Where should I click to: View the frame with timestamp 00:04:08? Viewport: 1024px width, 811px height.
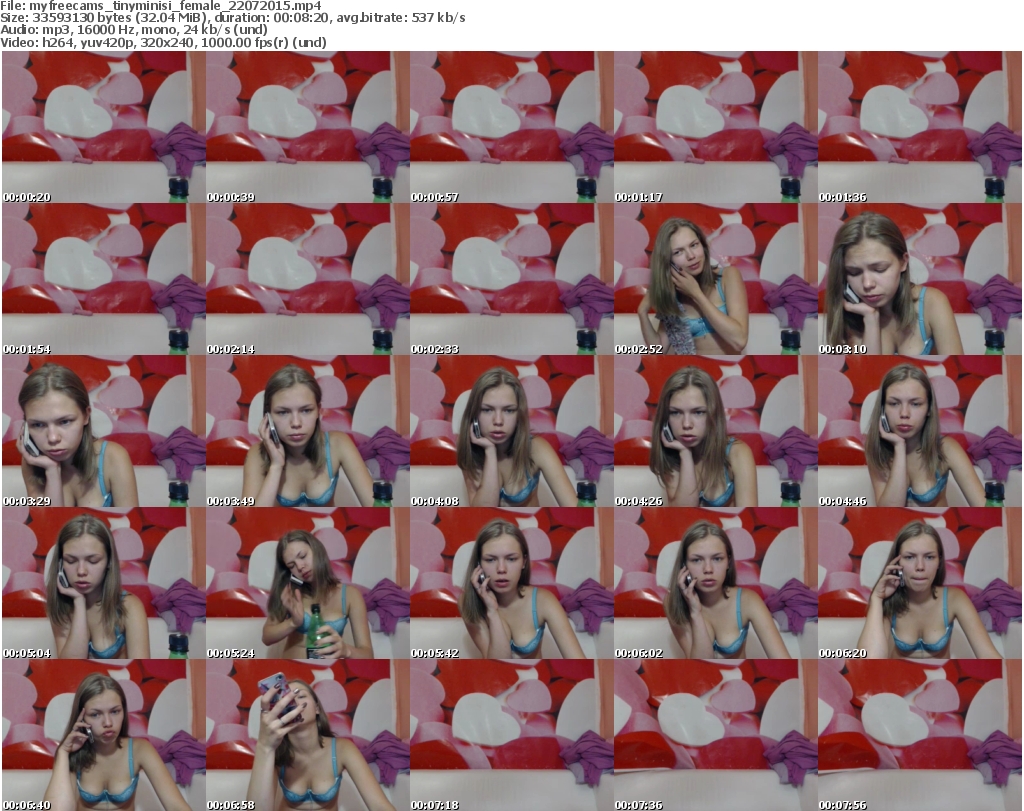pyautogui.click(x=511, y=431)
